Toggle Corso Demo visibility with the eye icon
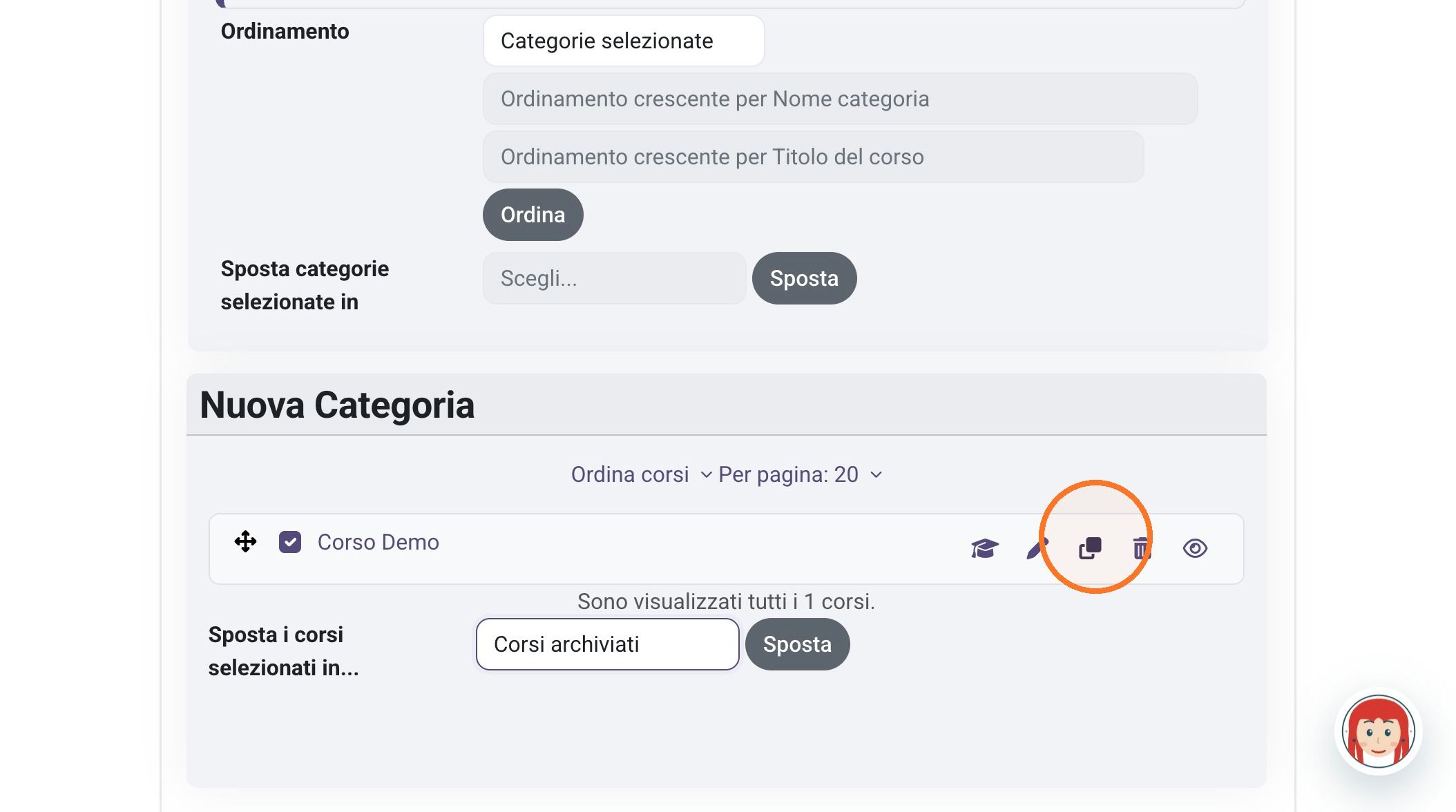This screenshot has height=812, width=1456. tap(1195, 548)
